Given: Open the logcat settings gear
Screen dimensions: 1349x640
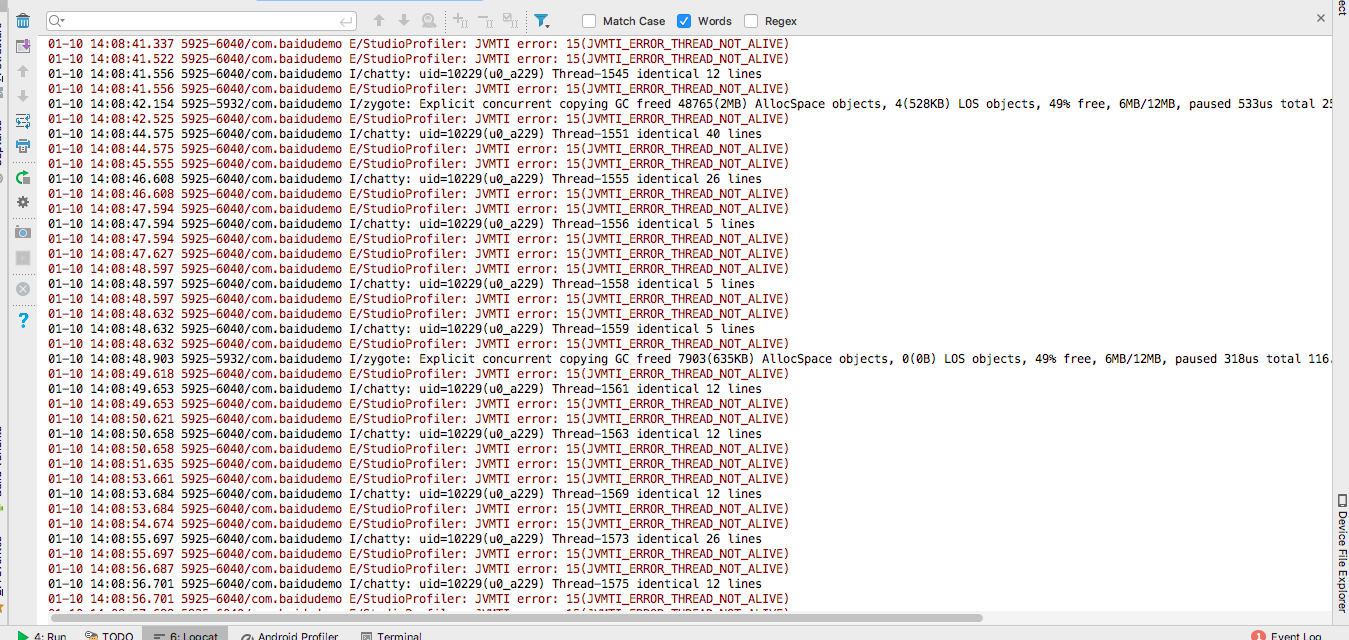Looking at the screenshot, I should click(23, 200).
